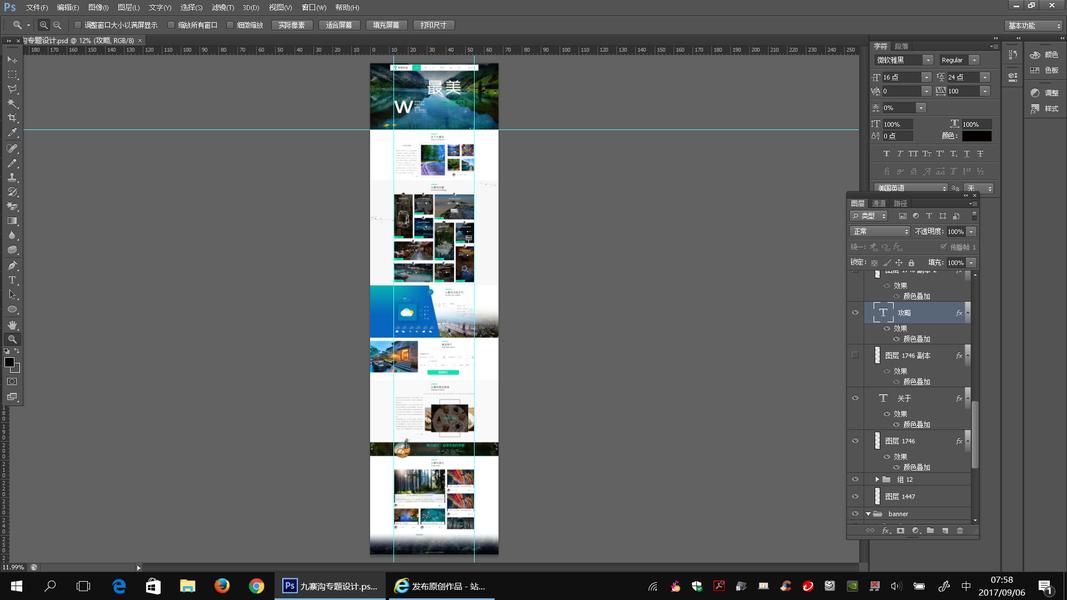Expand the 组 12 layer group
Viewport: 1067px width, 600px height.
click(x=877, y=480)
